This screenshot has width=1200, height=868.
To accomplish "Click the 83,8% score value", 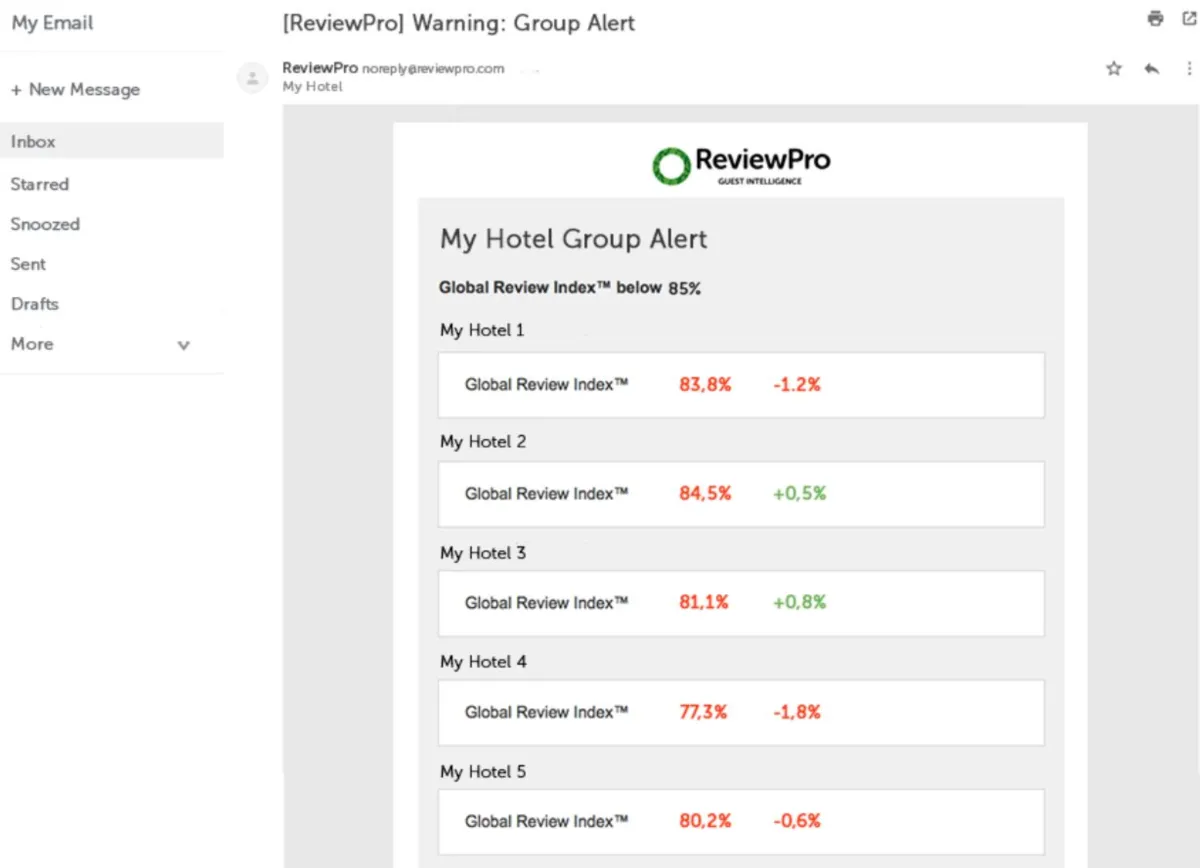I will click(705, 384).
